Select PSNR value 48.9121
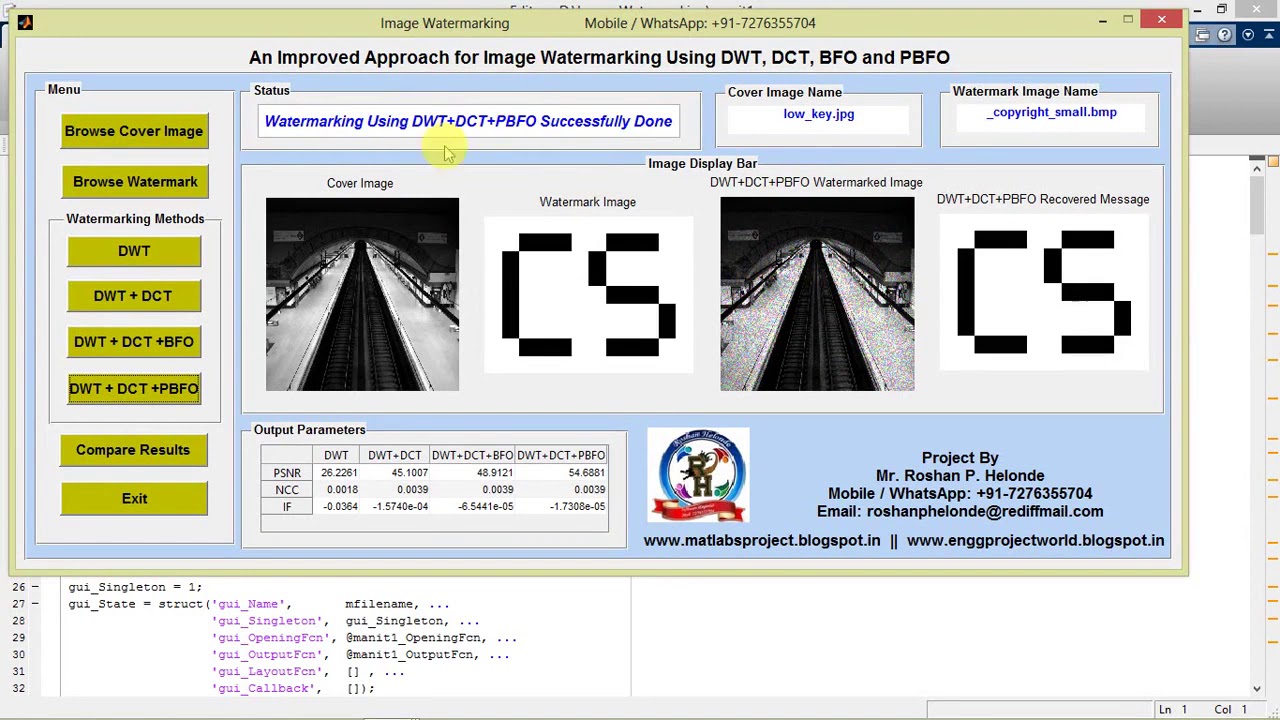Viewport: 1280px width, 720px height. pos(495,473)
